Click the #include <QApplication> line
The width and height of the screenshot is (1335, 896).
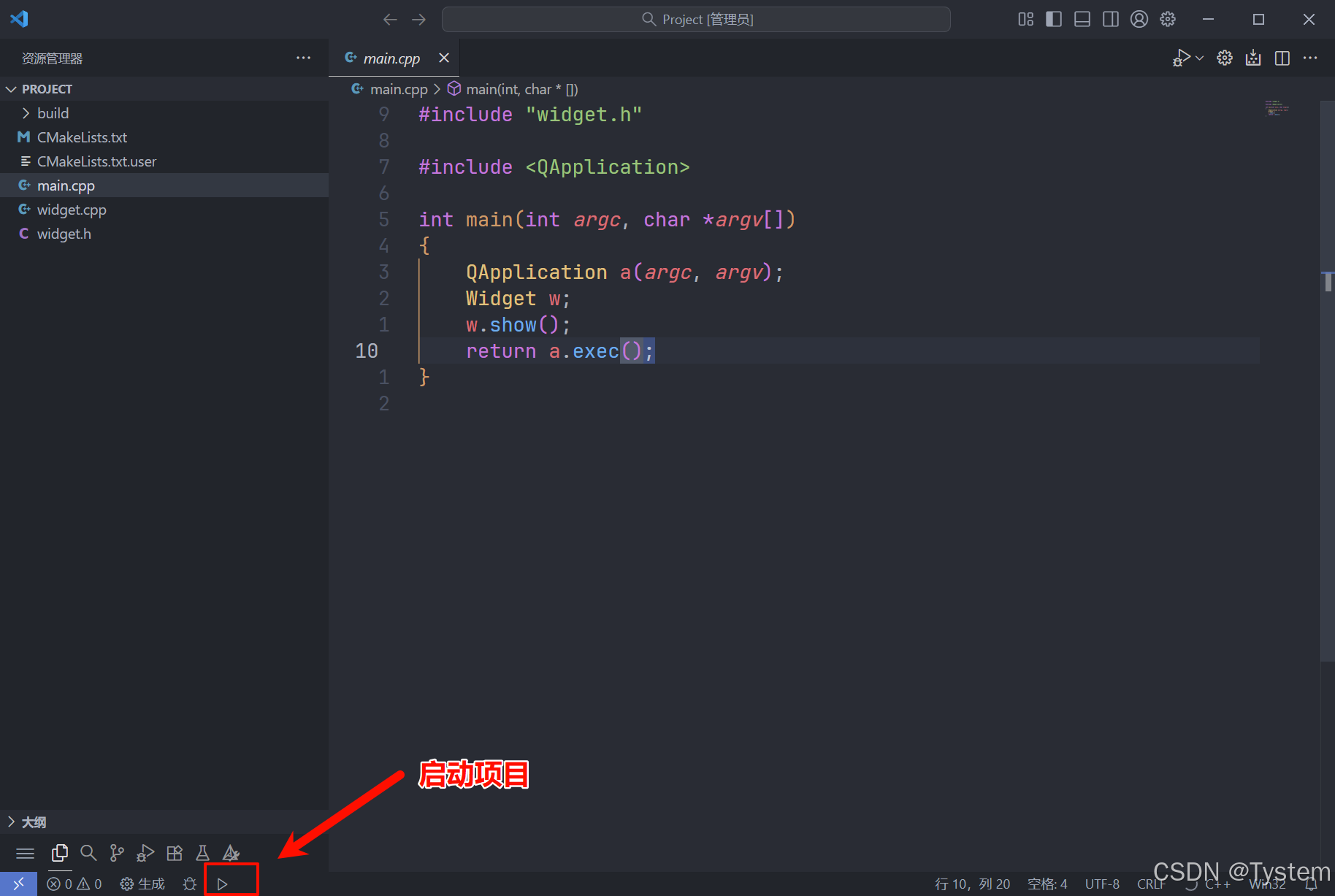point(554,167)
